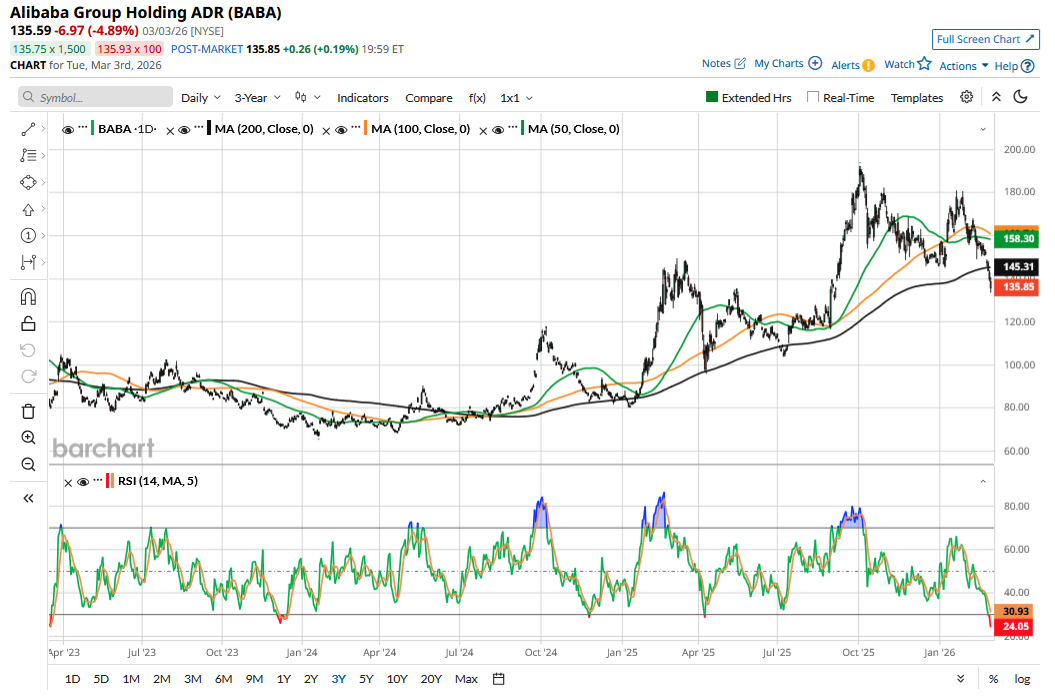Open the Daily interval dropdown
Viewport: 1055px width, 697px height.
pyautogui.click(x=201, y=98)
